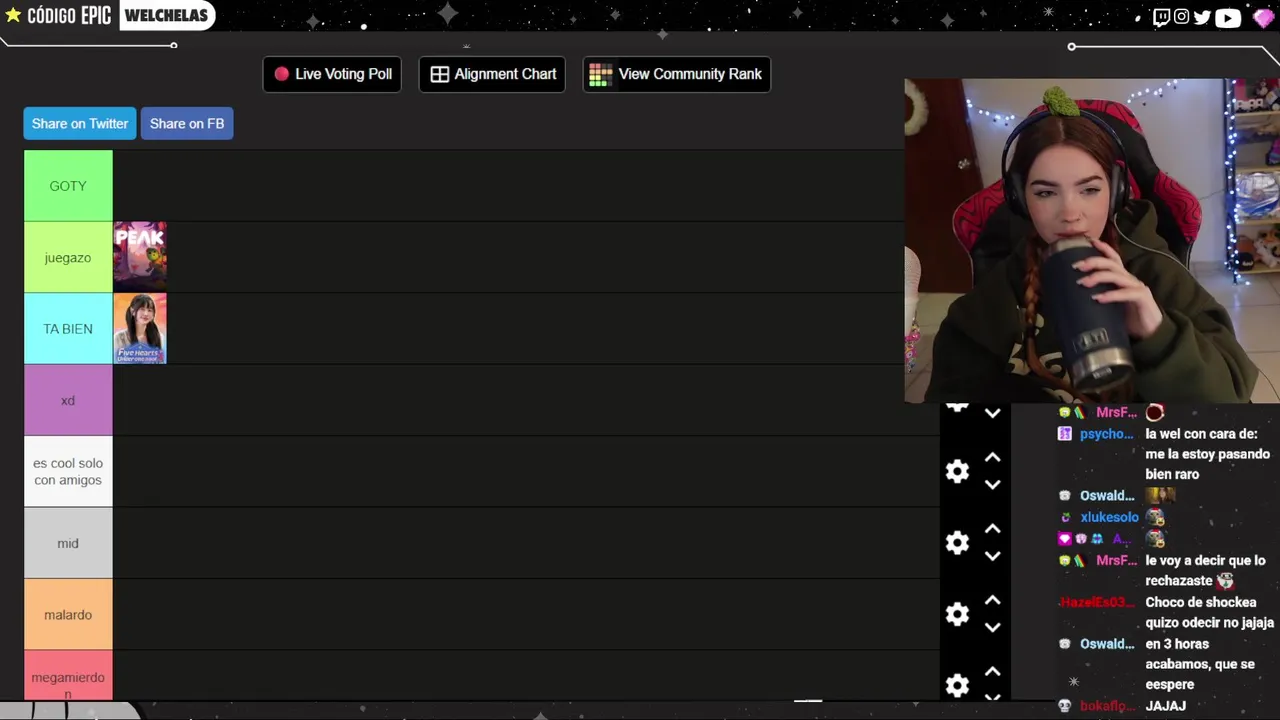Click chat message 'JAJAJ'

pos(1165,706)
